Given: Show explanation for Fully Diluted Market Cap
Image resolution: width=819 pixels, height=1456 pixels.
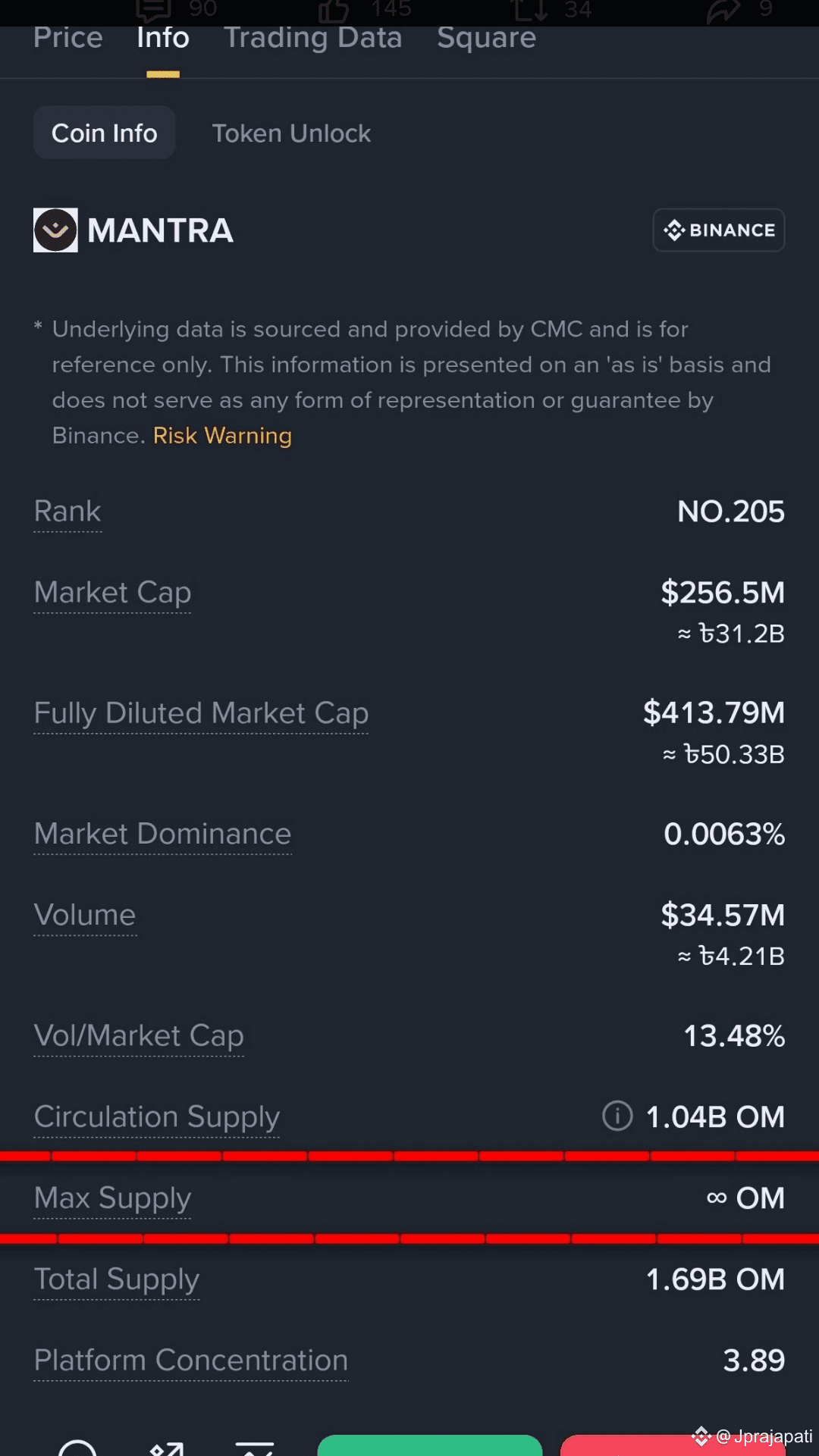Looking at the screenshot, I should (x=201, y=713).
